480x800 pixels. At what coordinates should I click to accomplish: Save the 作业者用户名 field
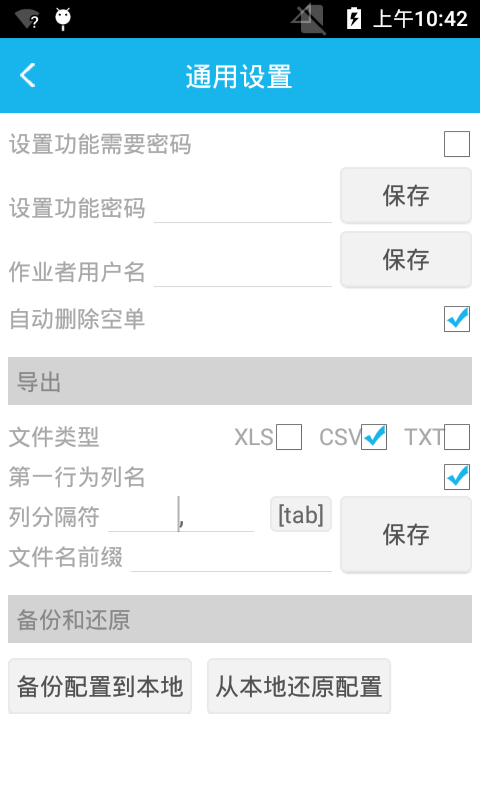click(406, 259)
